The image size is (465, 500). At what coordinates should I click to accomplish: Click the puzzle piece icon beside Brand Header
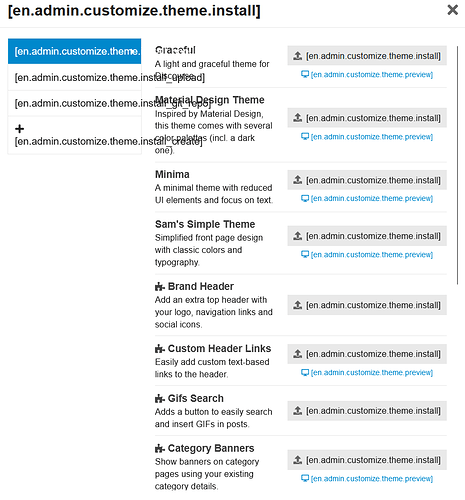click(160, 286)
